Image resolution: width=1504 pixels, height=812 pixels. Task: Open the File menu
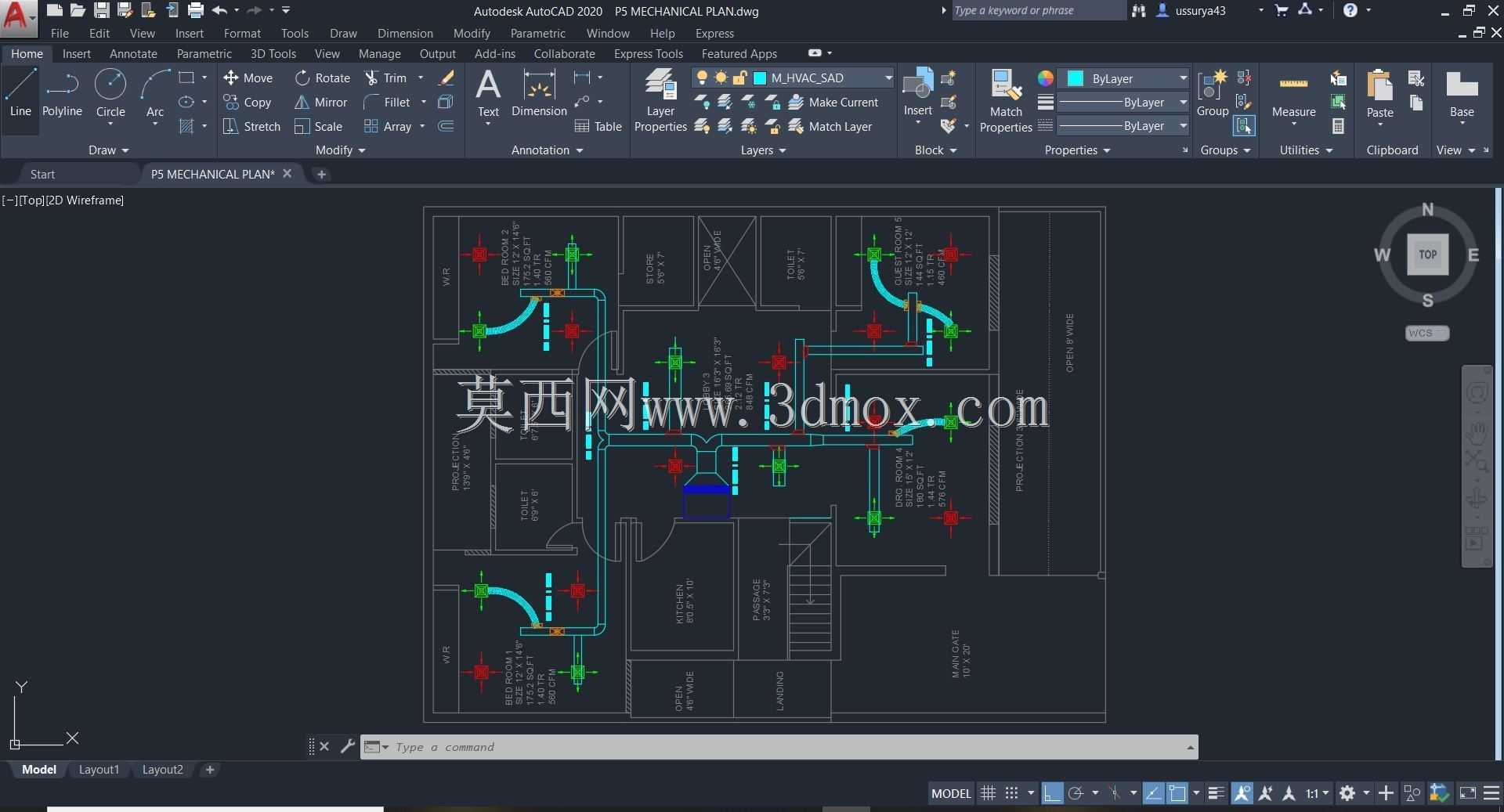[x=60, y=33]
